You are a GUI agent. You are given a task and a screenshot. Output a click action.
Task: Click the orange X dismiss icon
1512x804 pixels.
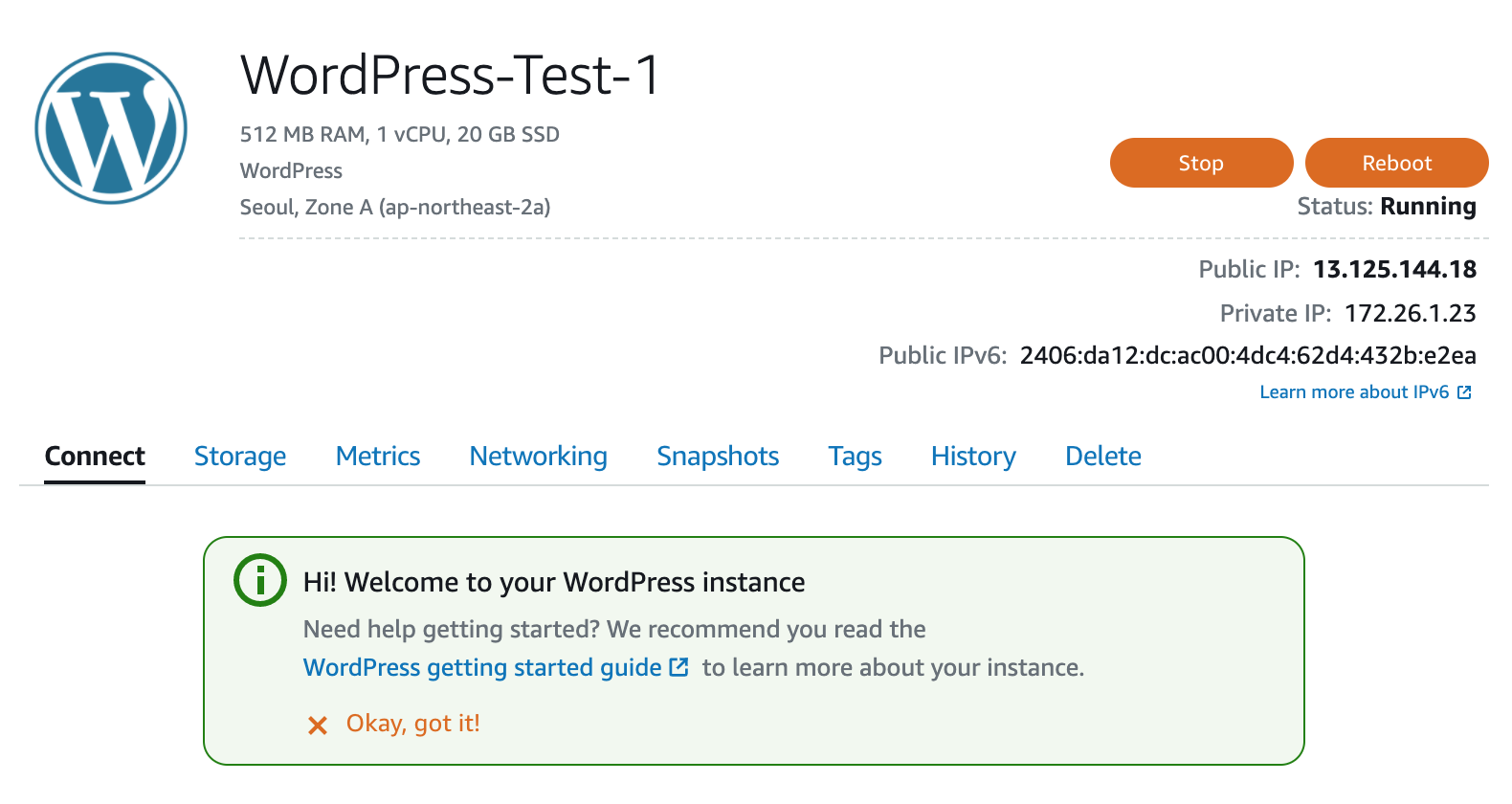tap(318, 726)
